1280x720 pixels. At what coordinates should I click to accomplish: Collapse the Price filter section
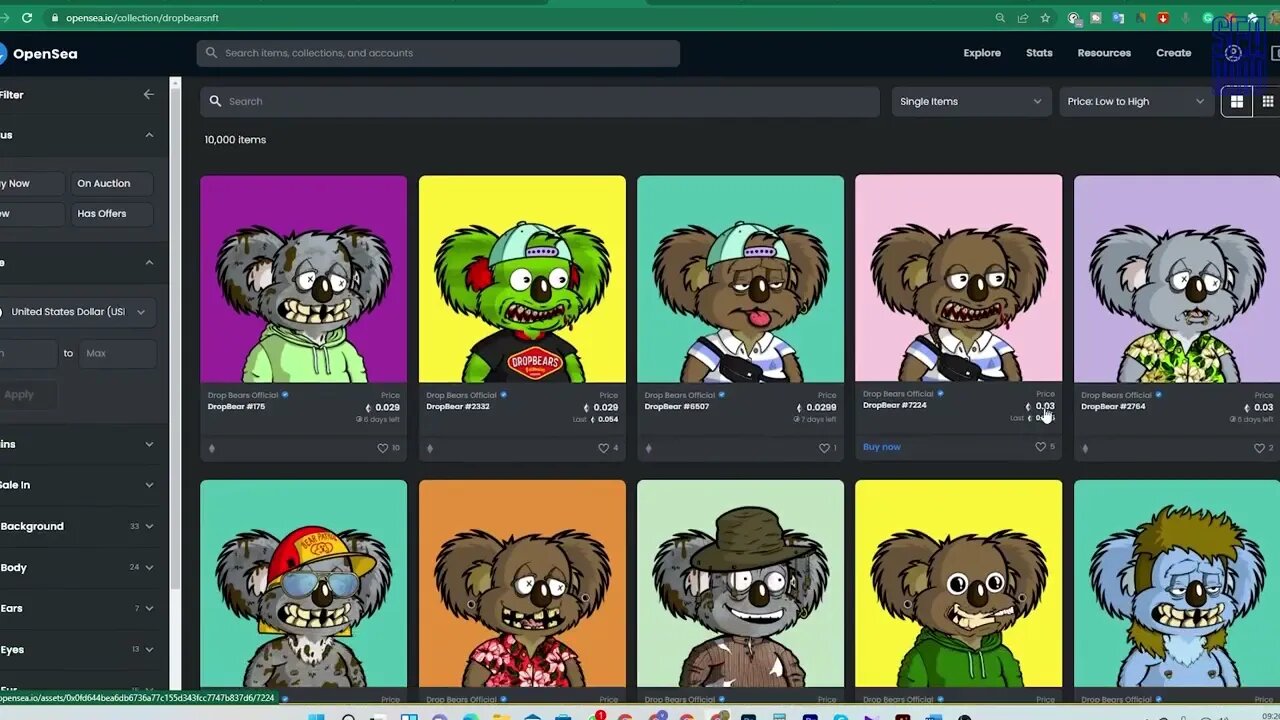pyautogui.click(x=149, y=263)
